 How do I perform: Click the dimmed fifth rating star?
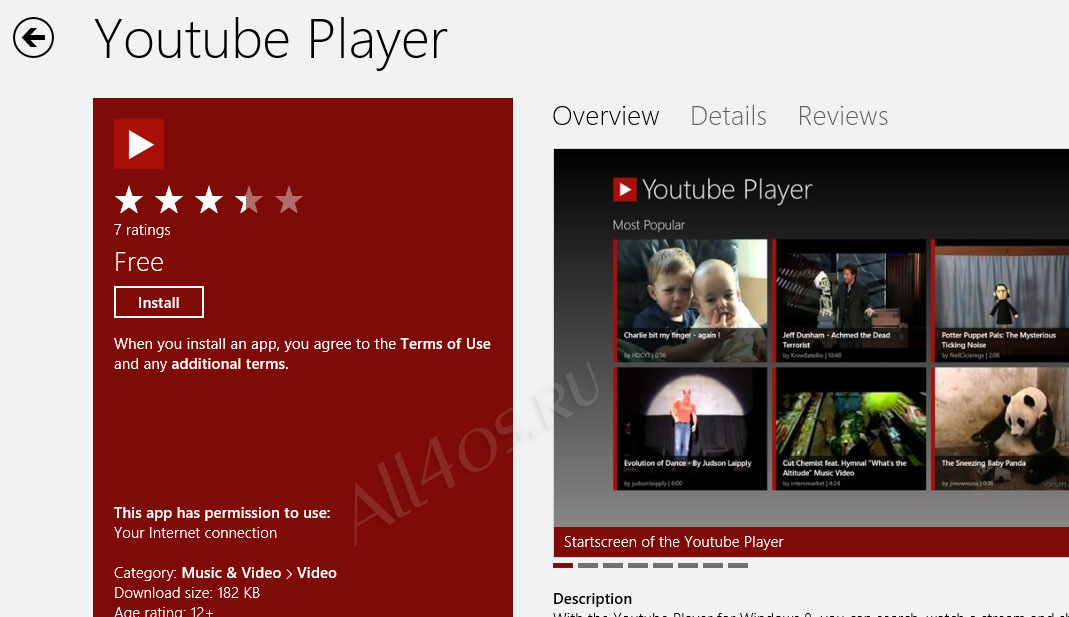(289, 200)
